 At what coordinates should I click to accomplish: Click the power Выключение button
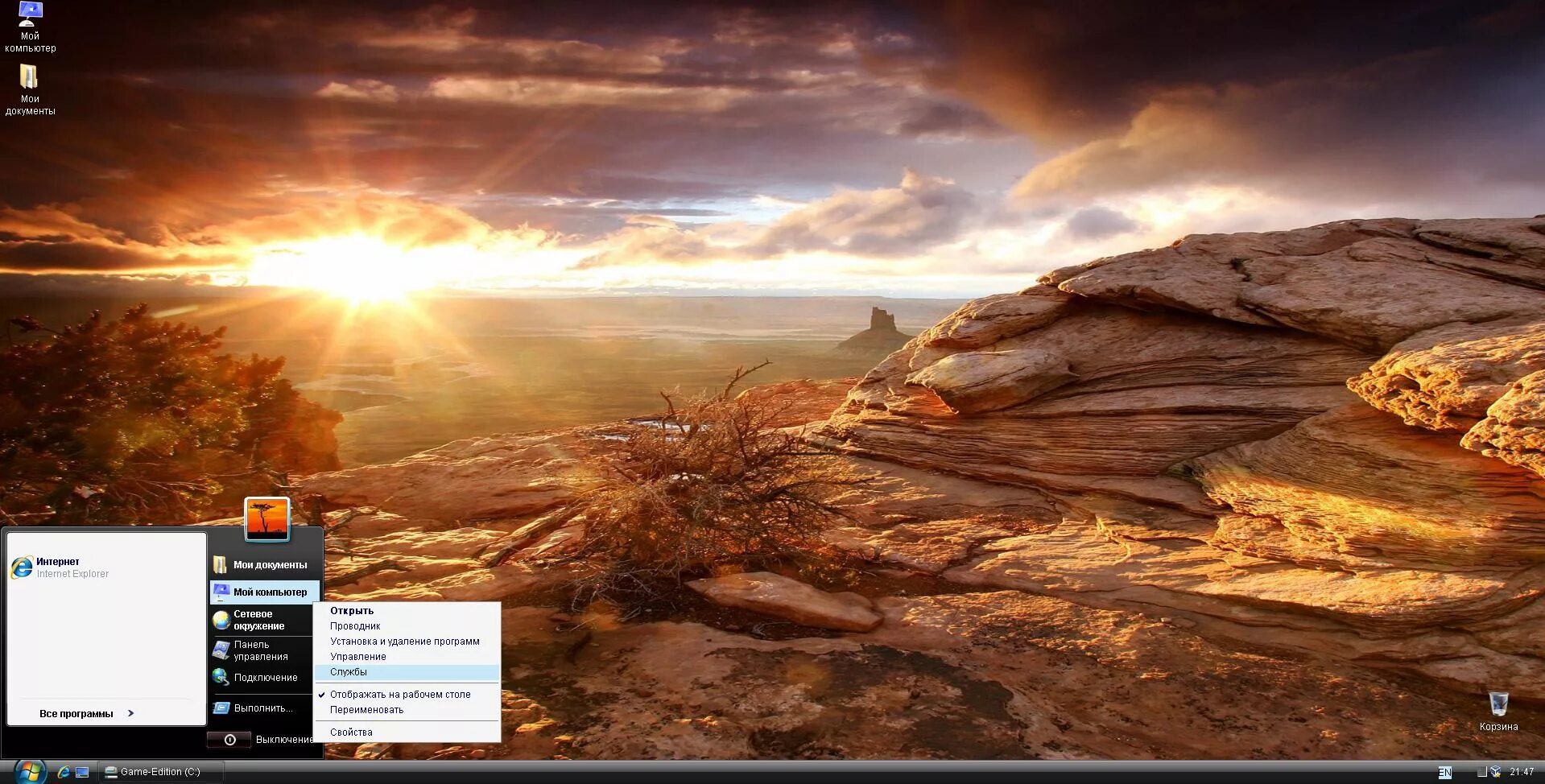pyautogui.click(x=229, y=740)
